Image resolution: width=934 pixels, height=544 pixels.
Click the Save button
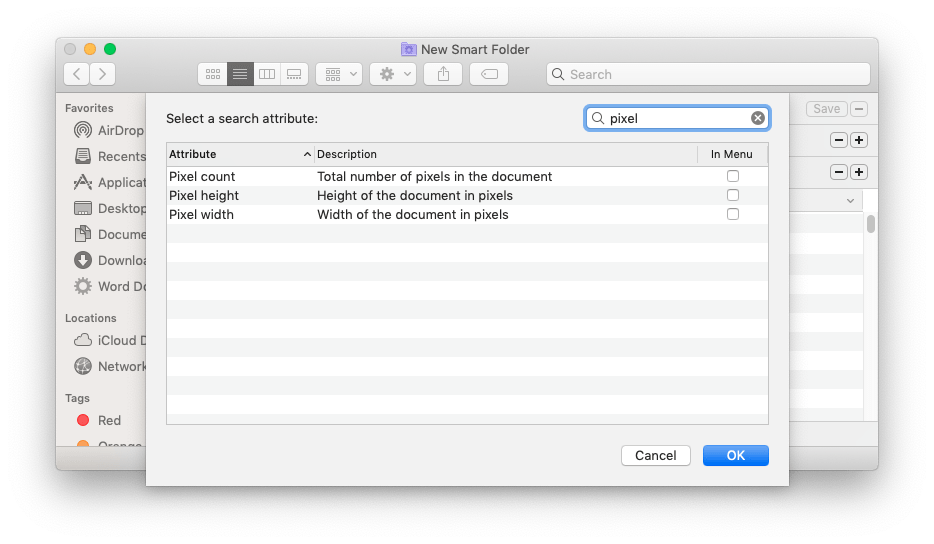coord(826,109)
